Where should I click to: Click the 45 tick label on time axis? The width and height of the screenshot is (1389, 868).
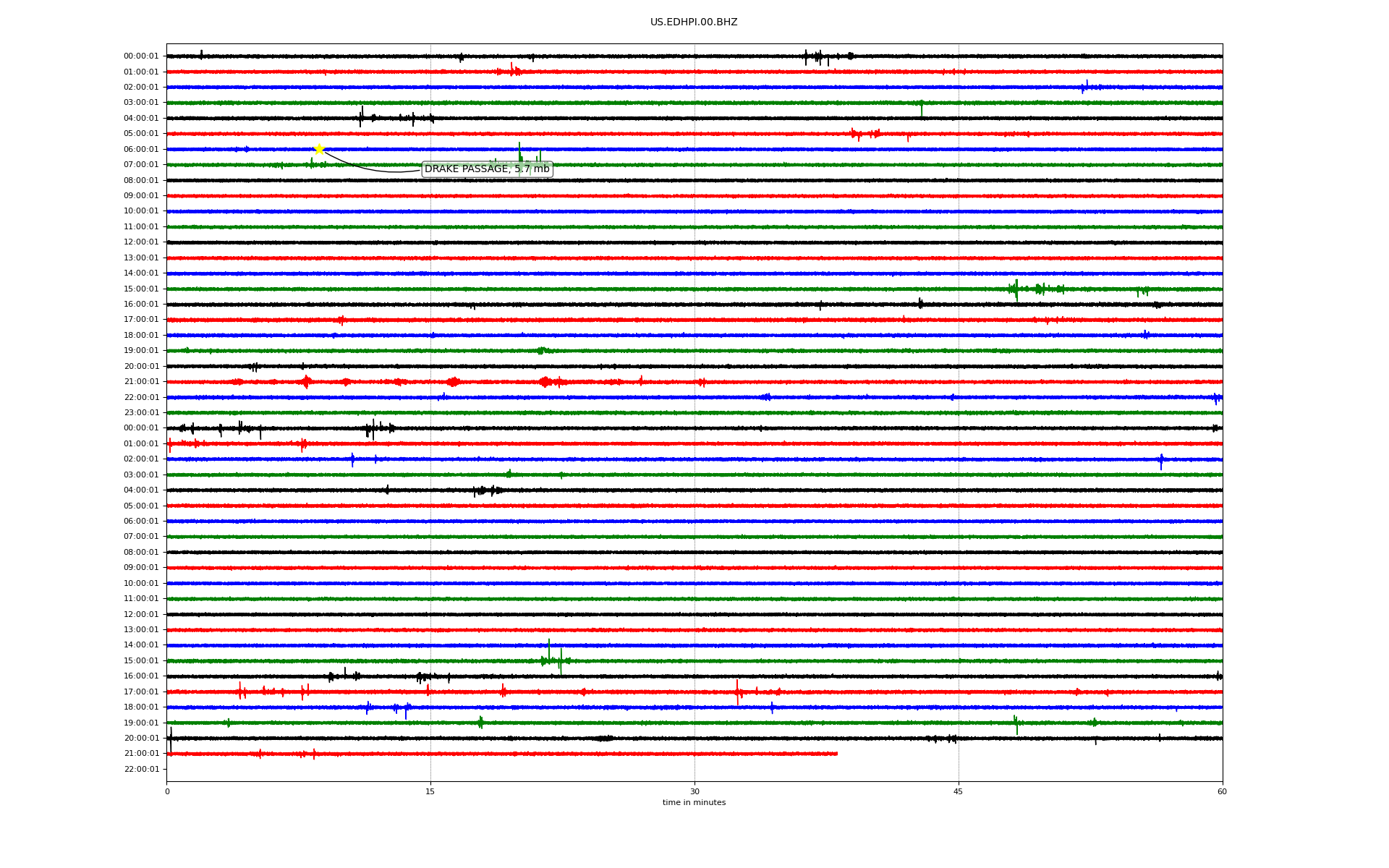[959, 791]
